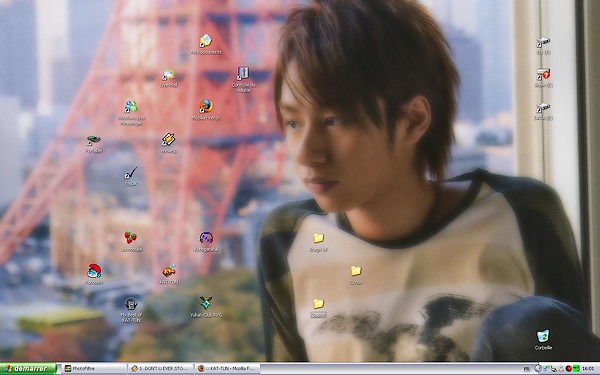
Task: Switch to KAT-TUN Mozilla Firefox taskbar window
Action: click(x=228, y=369)
